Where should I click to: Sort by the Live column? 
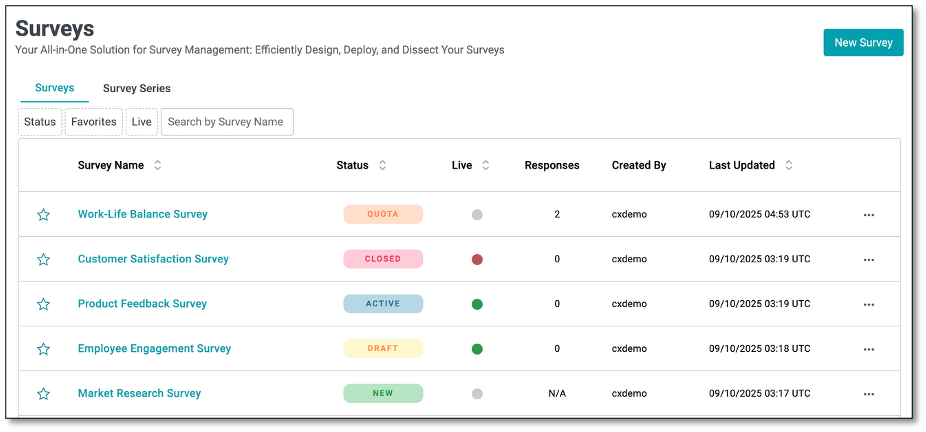pyautogui.click(x=486, y=166)
